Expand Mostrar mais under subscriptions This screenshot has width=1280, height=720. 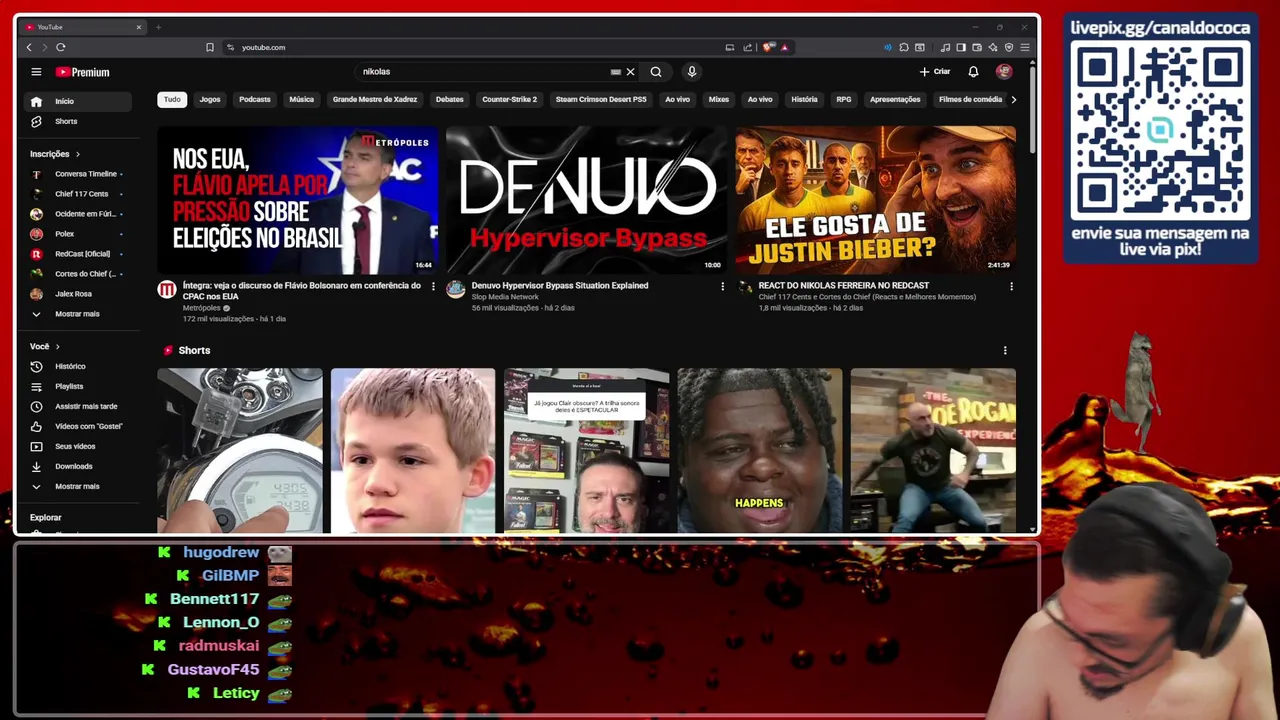pyautogui.click(x=78, y=314)
